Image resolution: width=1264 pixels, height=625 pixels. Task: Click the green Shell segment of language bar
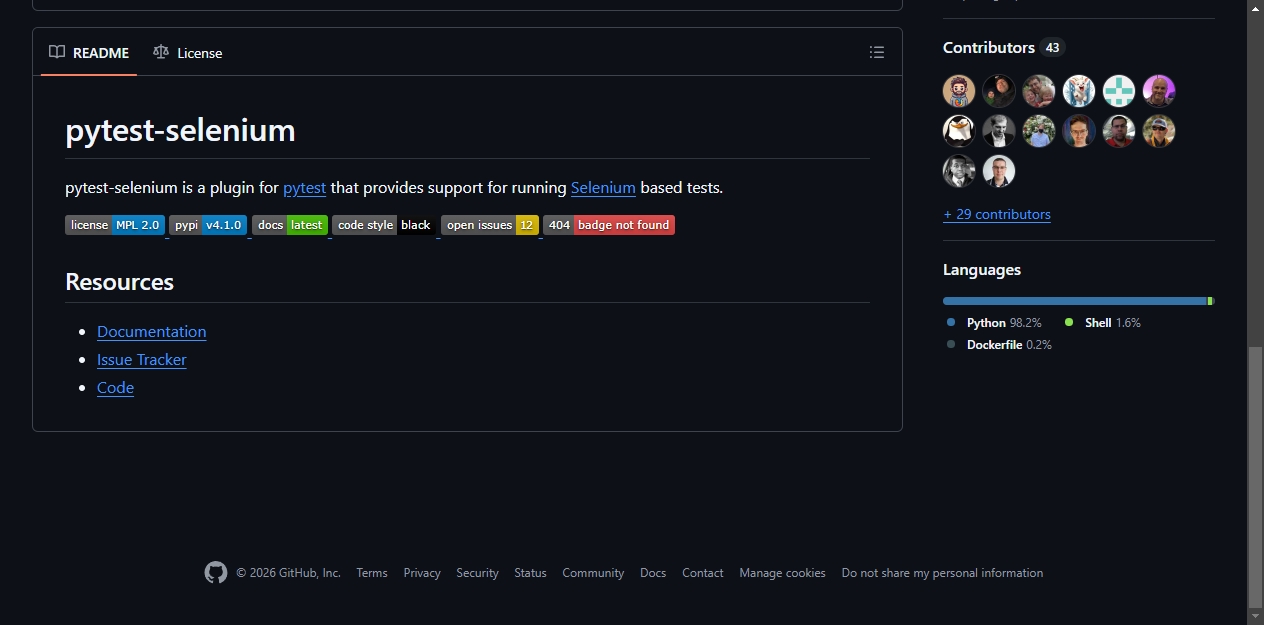tap(1210, 301)
